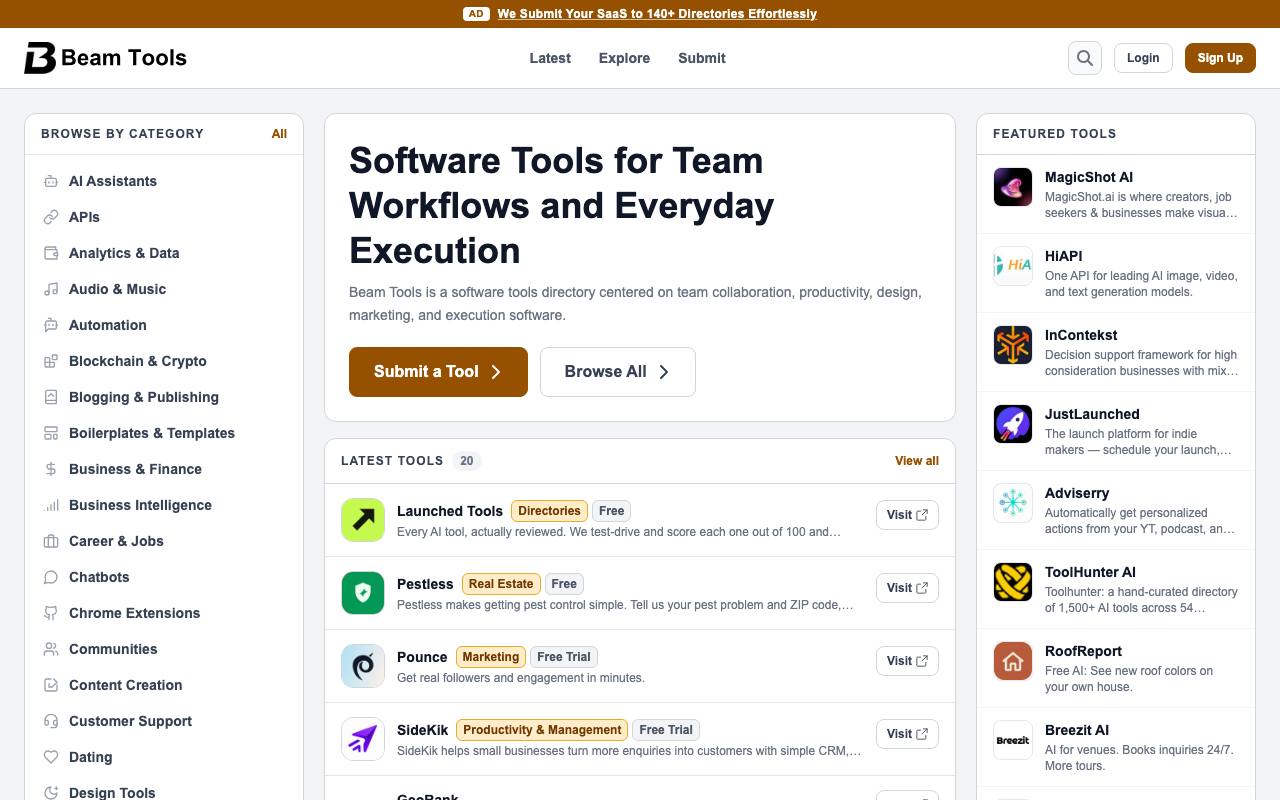This screenshot has width=1280, height=800.
Task: Click the JustLaunched rocket logo
Action: [x=1013, y=424]
